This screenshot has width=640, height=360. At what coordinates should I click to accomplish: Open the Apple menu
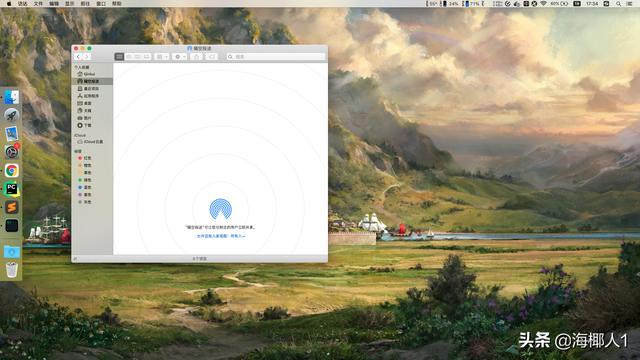coord(9,4)
